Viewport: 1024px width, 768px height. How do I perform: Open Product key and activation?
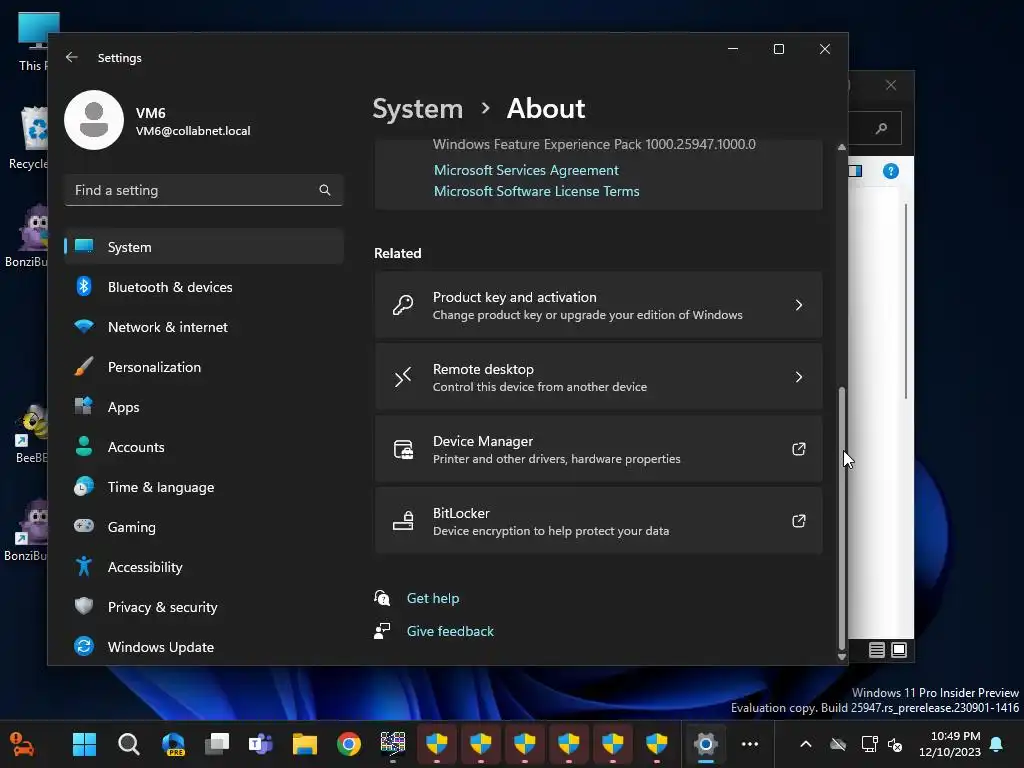click(598, 305)
